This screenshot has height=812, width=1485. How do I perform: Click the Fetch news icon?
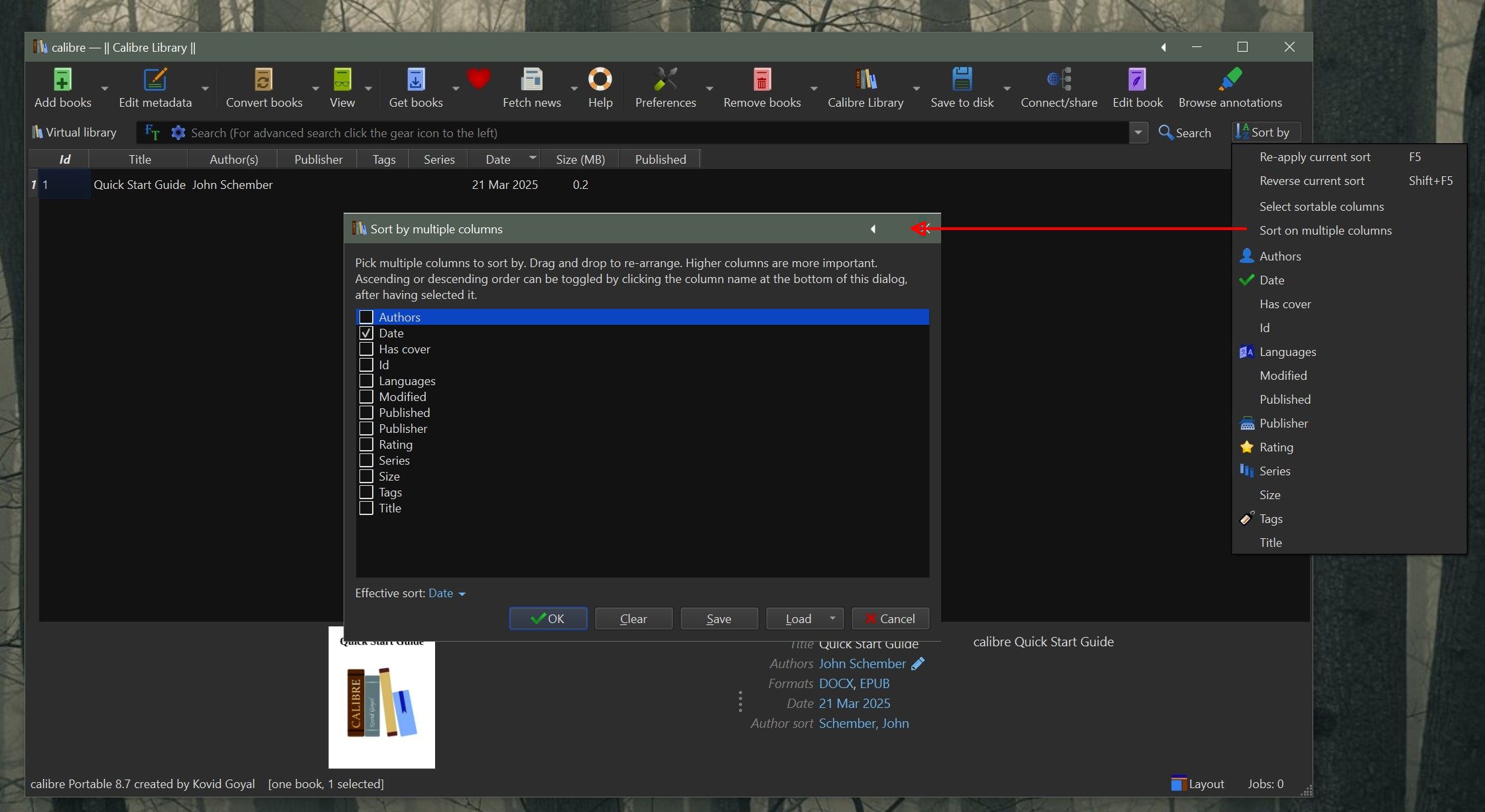coord(531,80)
